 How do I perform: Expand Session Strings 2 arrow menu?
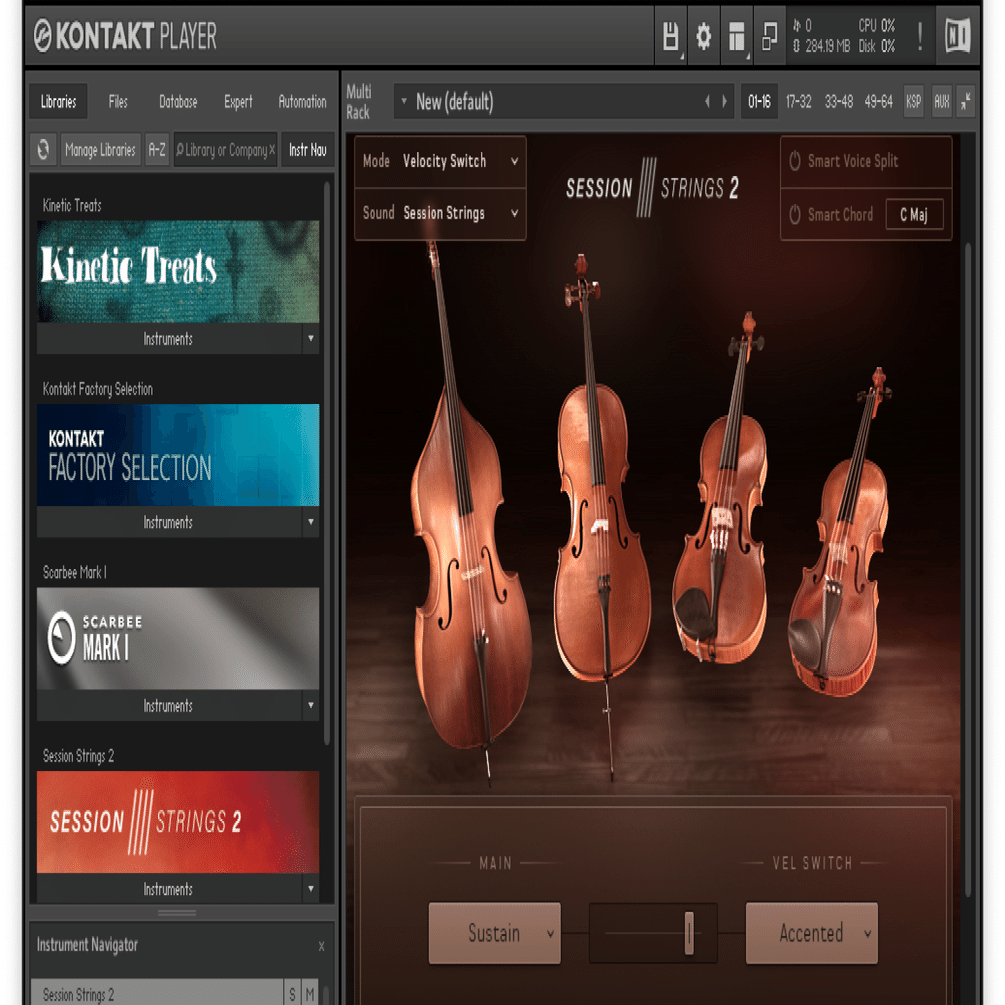tap(311, 889)
